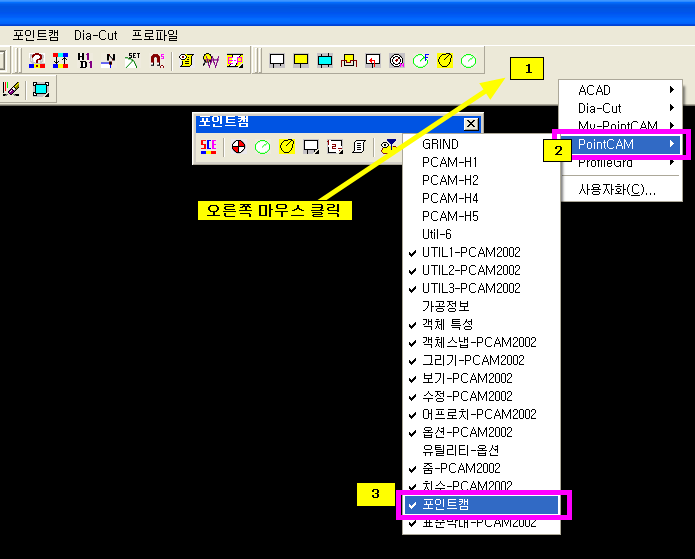Click the green circle icon in 포인트캠 toolbar

[262, 146]
